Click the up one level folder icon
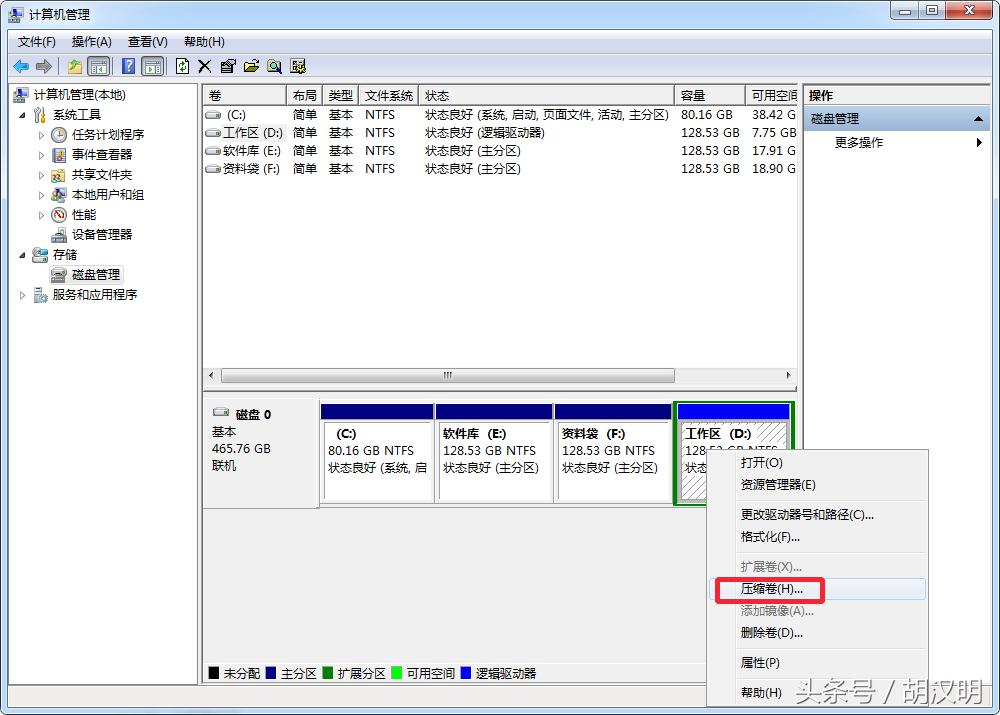 75,66
